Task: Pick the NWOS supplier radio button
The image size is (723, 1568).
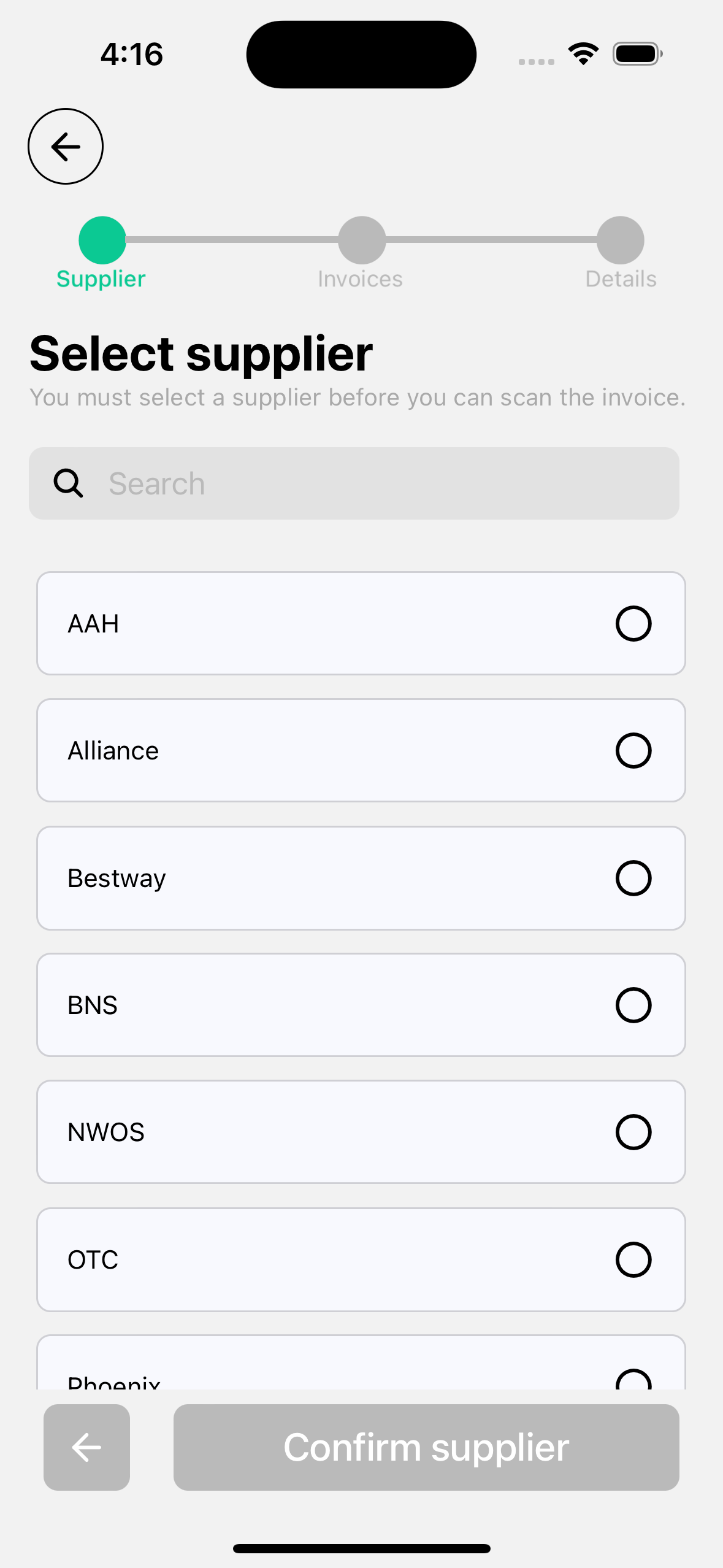Action: pyautogui.click(x=633, y=1132)
